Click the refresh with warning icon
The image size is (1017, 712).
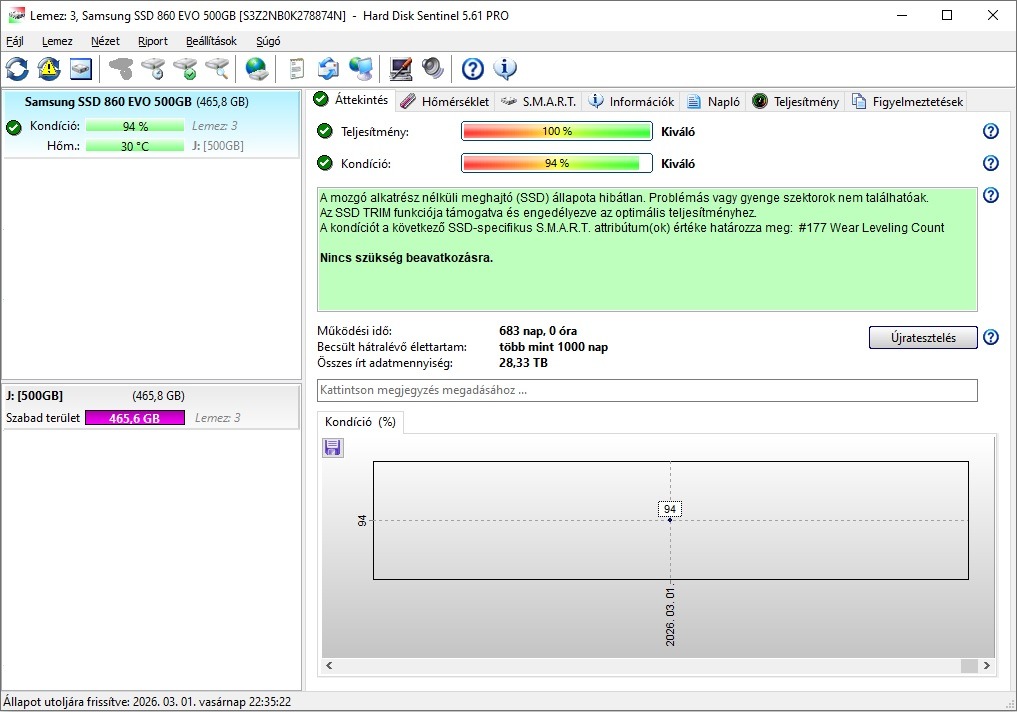point(49,68)
